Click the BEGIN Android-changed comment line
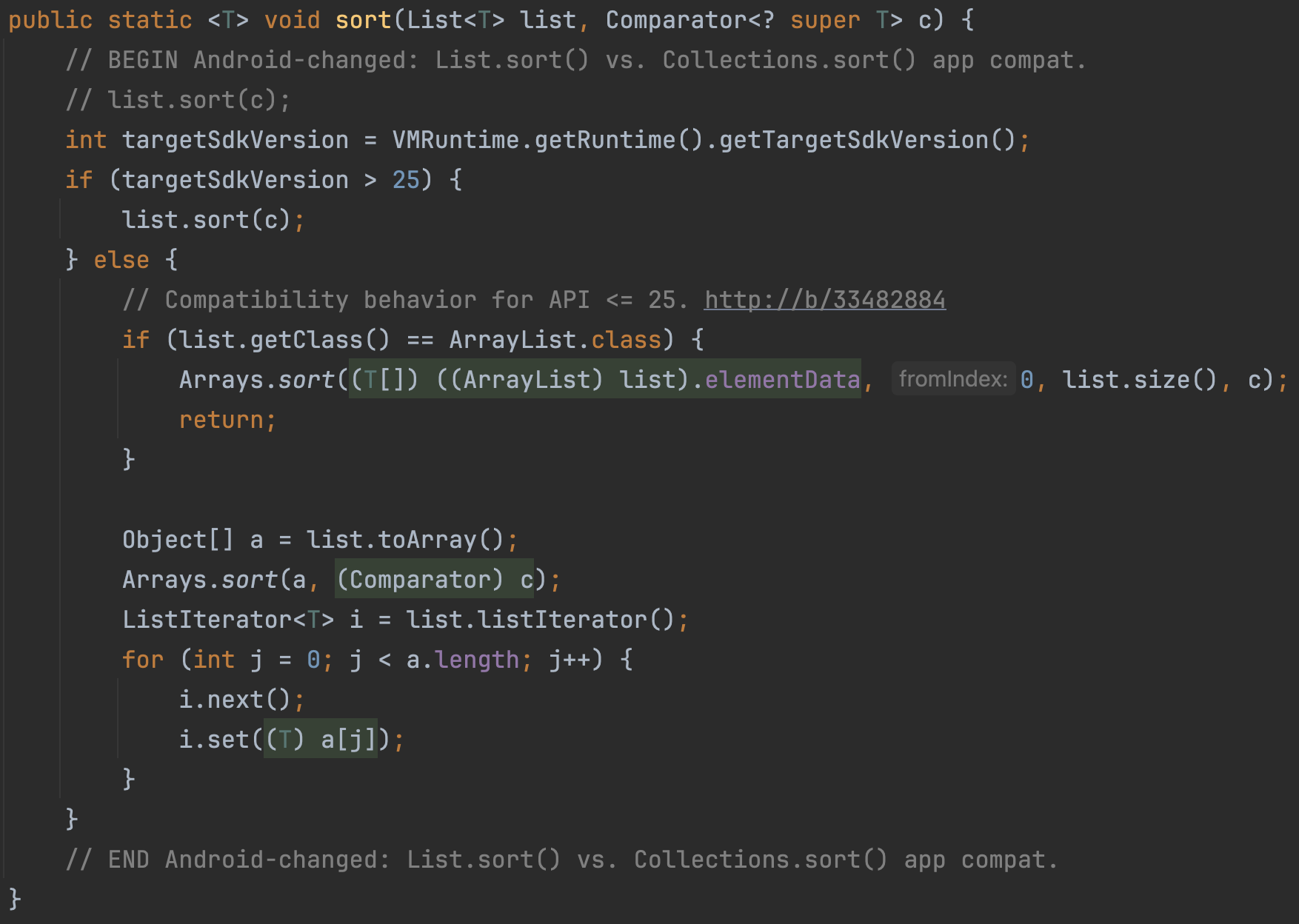The image size is (1299, 924). pos(576,60)
